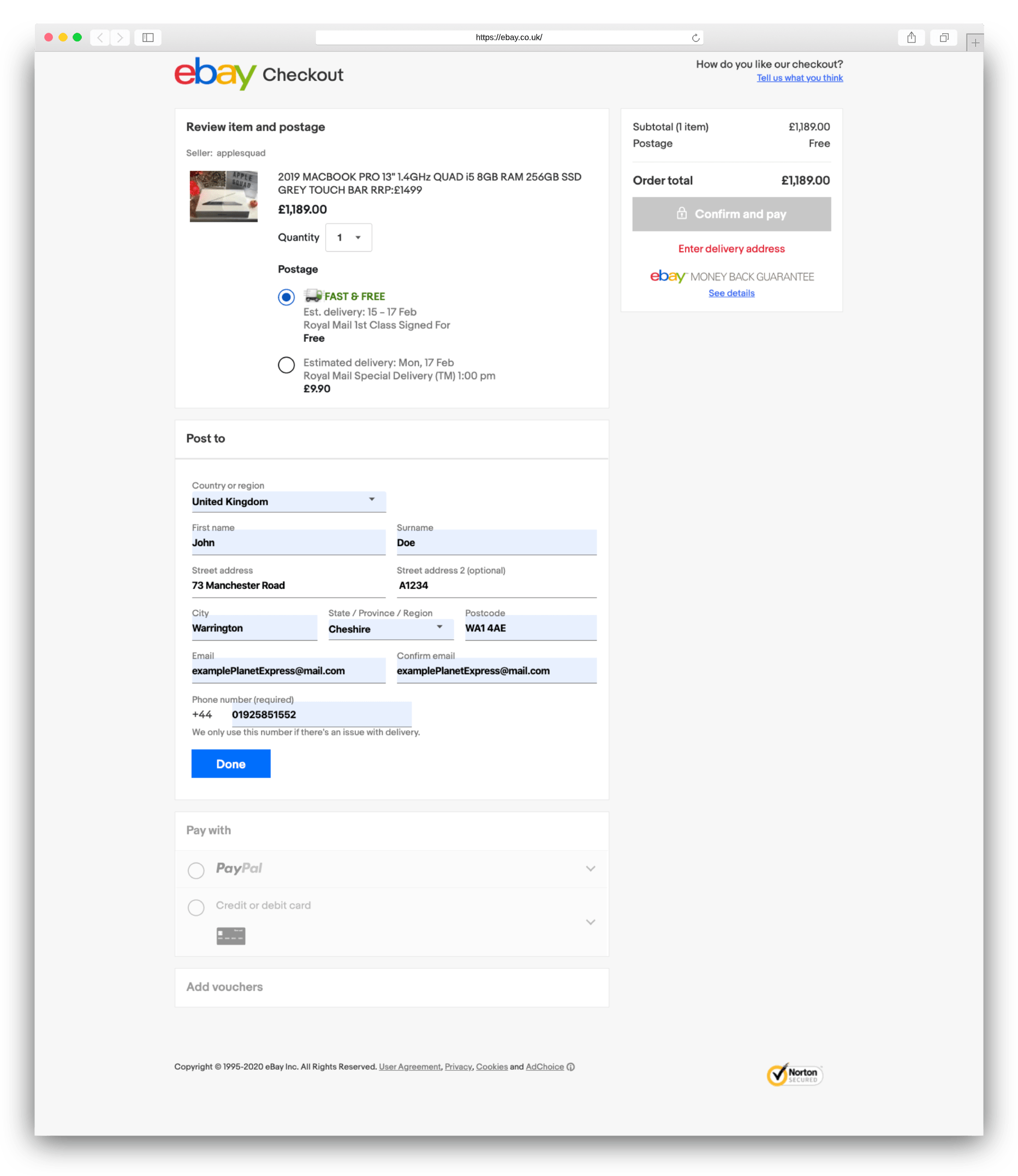
Task: Click the Tell us what you think link
Action: [800, 78]
